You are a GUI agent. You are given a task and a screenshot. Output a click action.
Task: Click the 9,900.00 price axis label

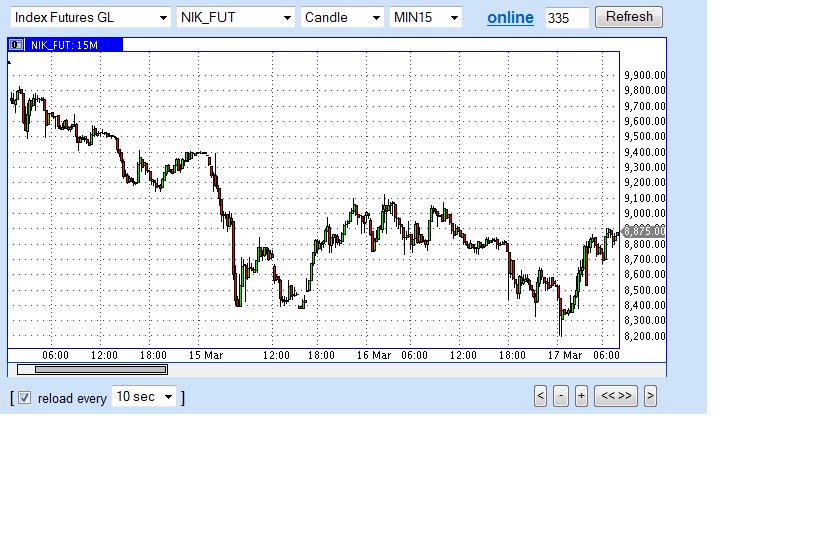[645, 75]
